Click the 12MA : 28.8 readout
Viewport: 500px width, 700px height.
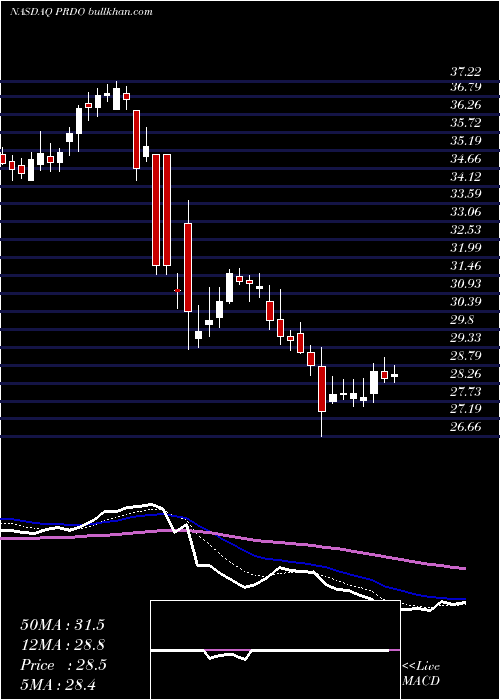click(x=62, y=645)
